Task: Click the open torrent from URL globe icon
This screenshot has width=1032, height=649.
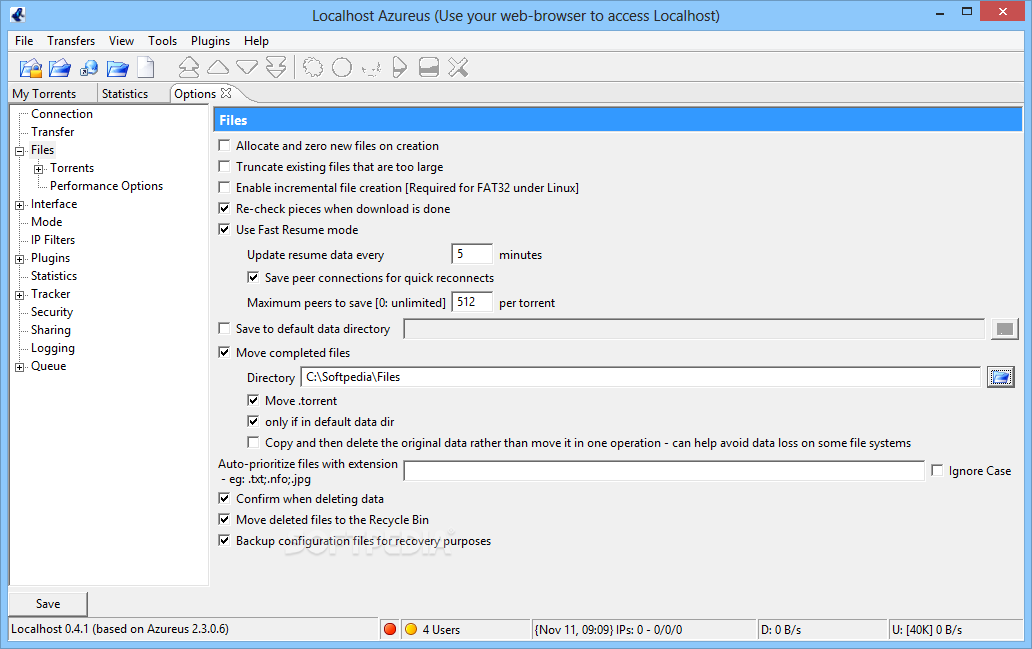Action: [x=88, y=68]
